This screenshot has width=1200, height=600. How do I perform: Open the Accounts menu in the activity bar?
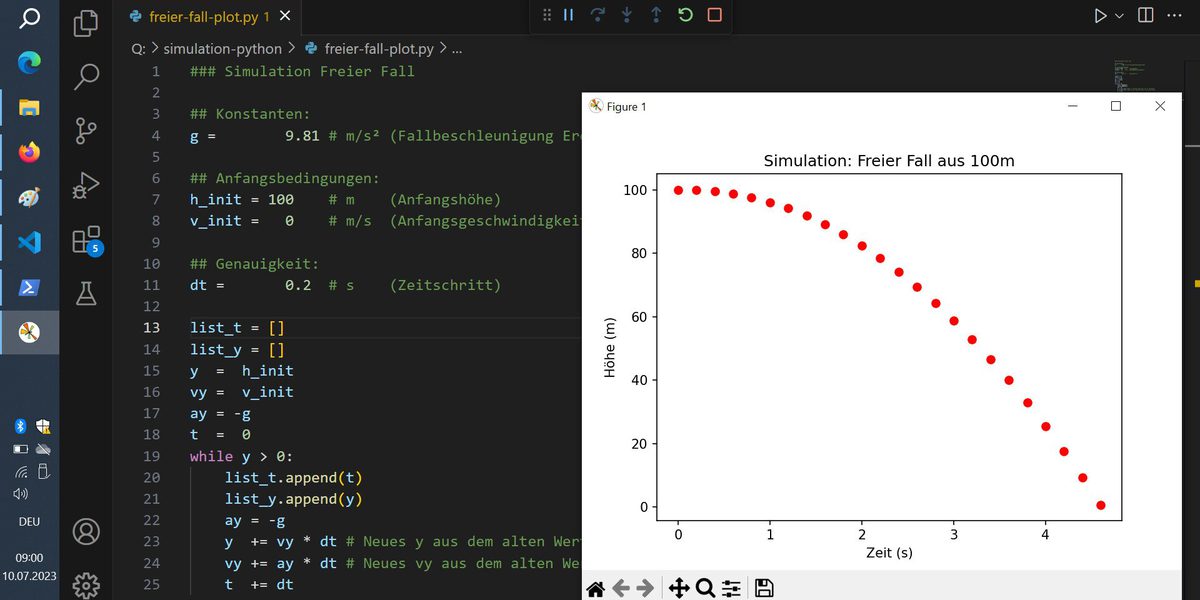(x=87, y=531)
